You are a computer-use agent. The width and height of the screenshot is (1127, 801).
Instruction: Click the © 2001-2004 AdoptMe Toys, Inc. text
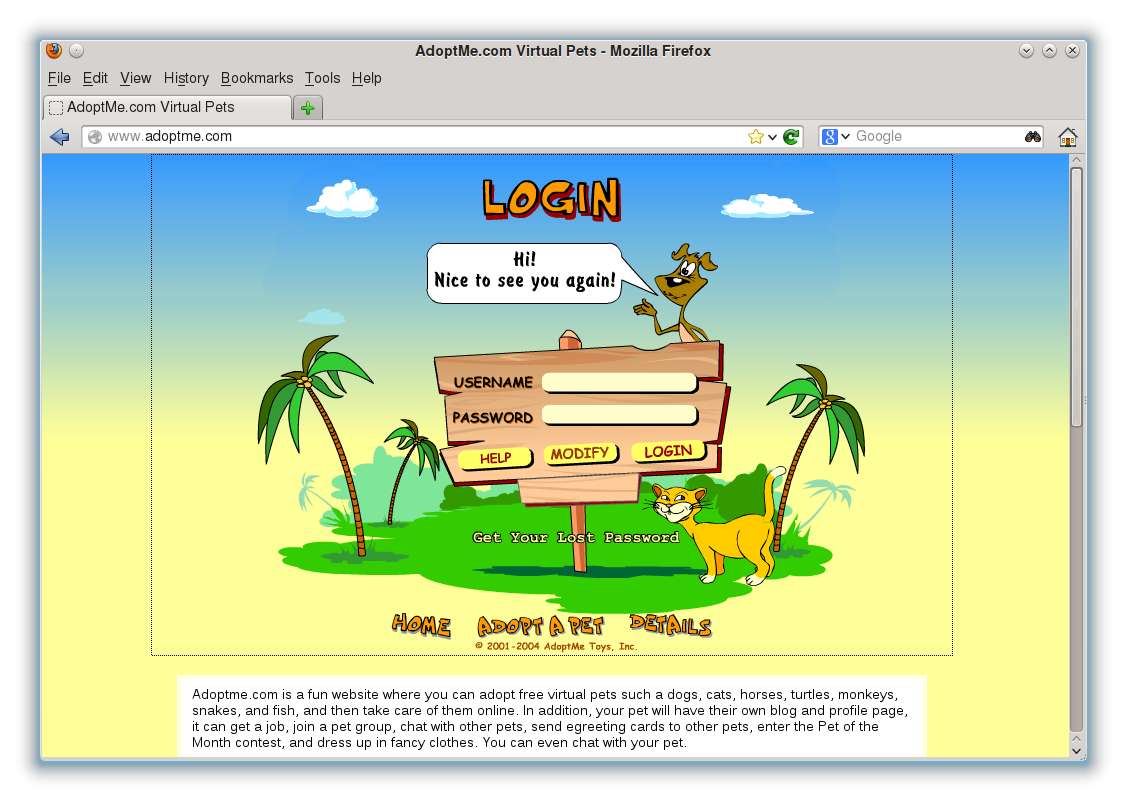[556, 646]
